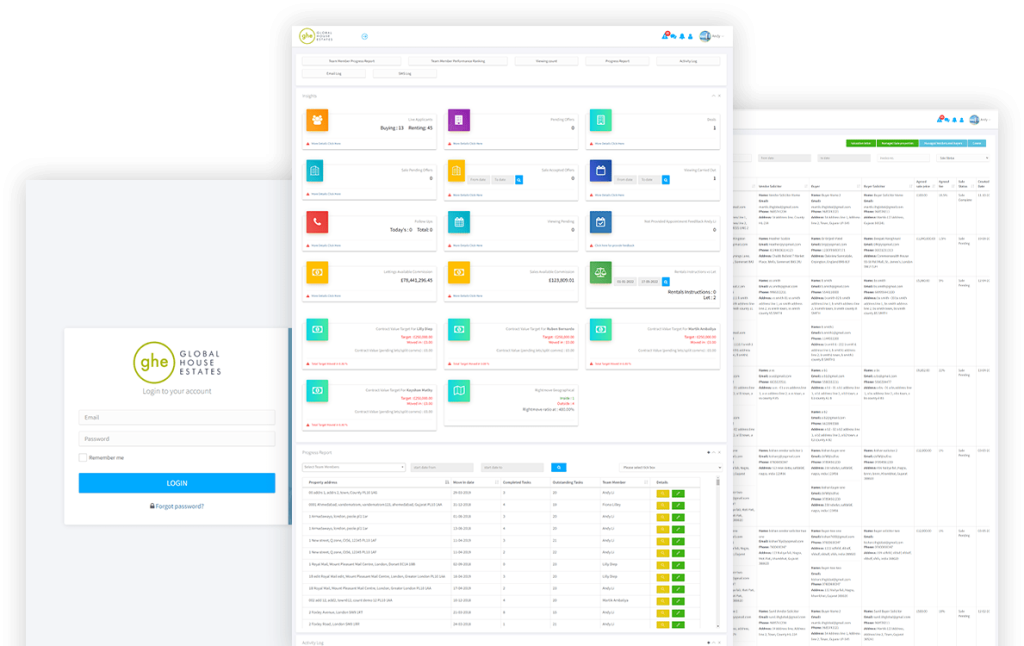Click the Live Applicants orange people icon

pyautogui.click(x=317, y=121)
